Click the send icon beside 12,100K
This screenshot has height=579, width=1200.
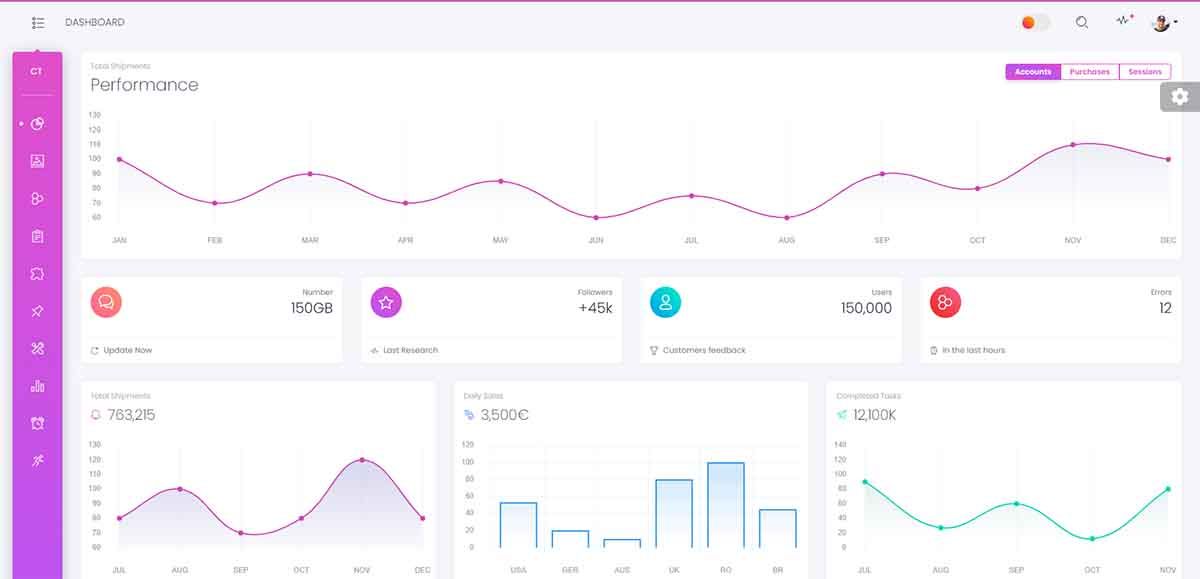click(x=842, y=415)
